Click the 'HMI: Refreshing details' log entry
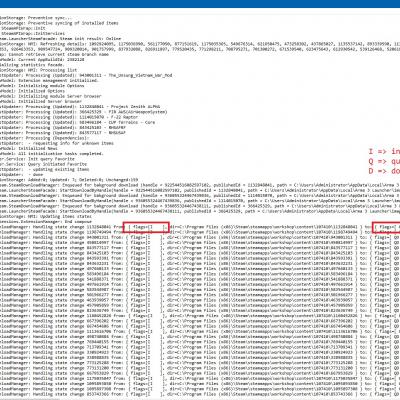Screen dimensions: 400x400 coord(200,44)
